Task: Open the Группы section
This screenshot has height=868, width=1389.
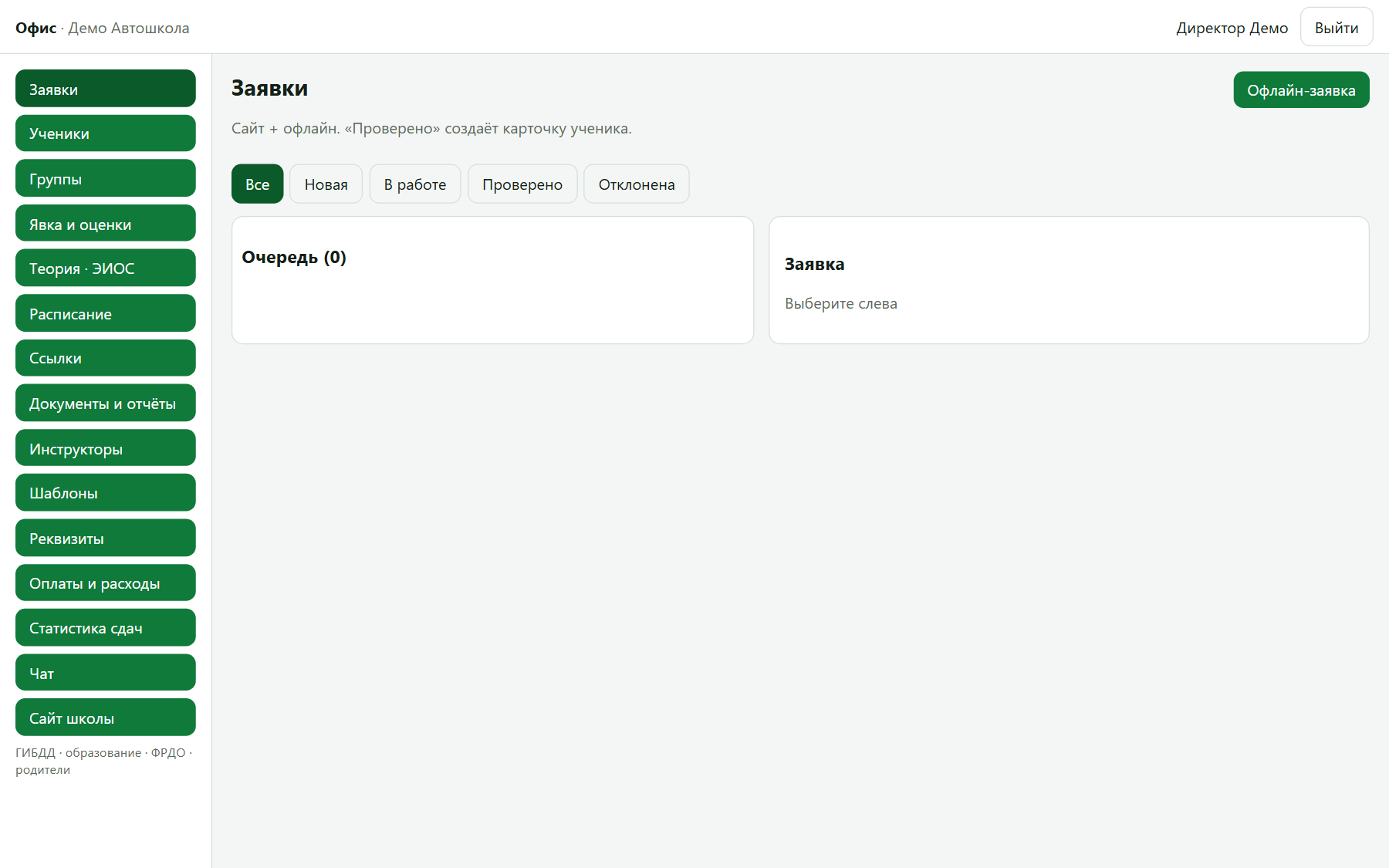Action: coord(106,178)
